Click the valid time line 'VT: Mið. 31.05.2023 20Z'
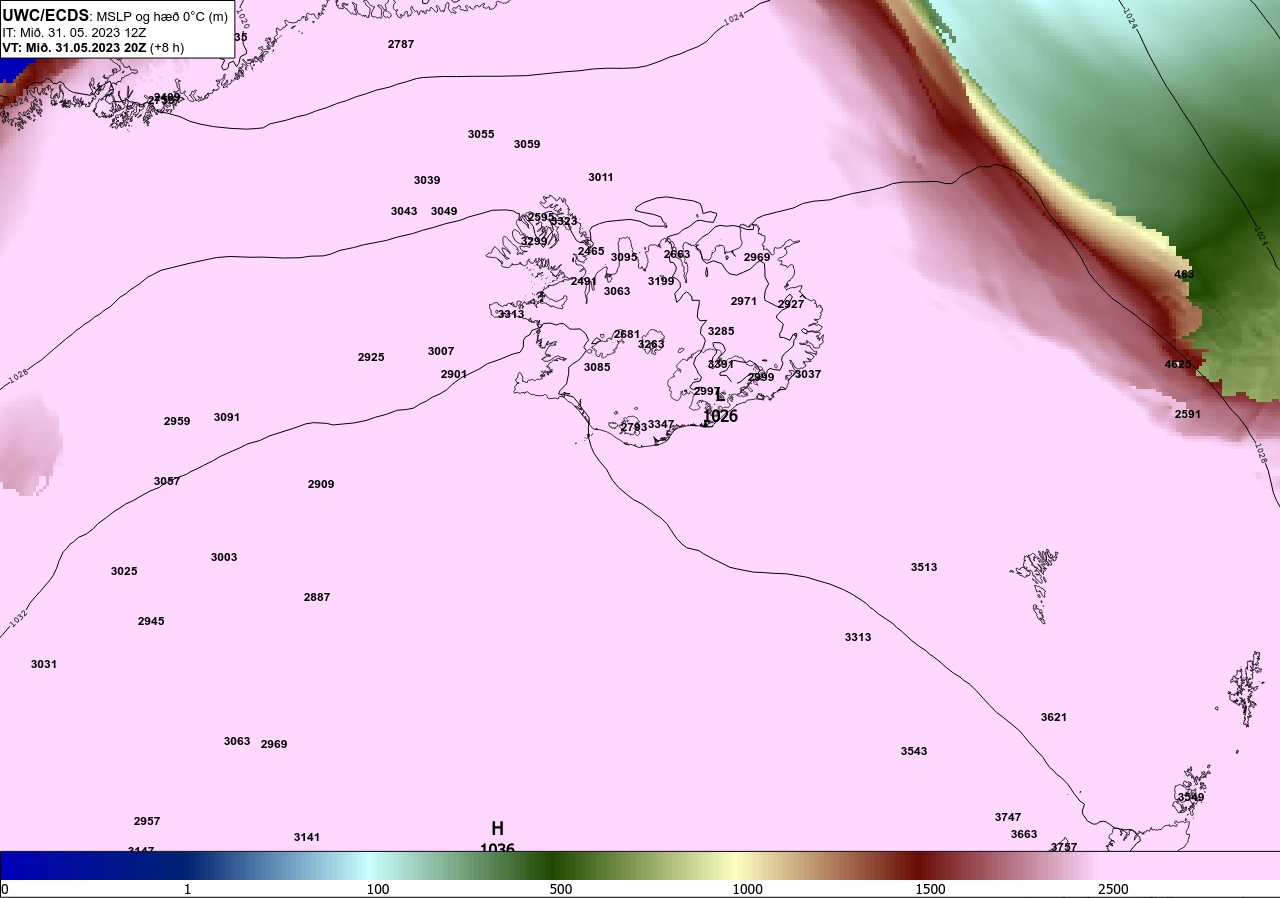 click(74, 47)
